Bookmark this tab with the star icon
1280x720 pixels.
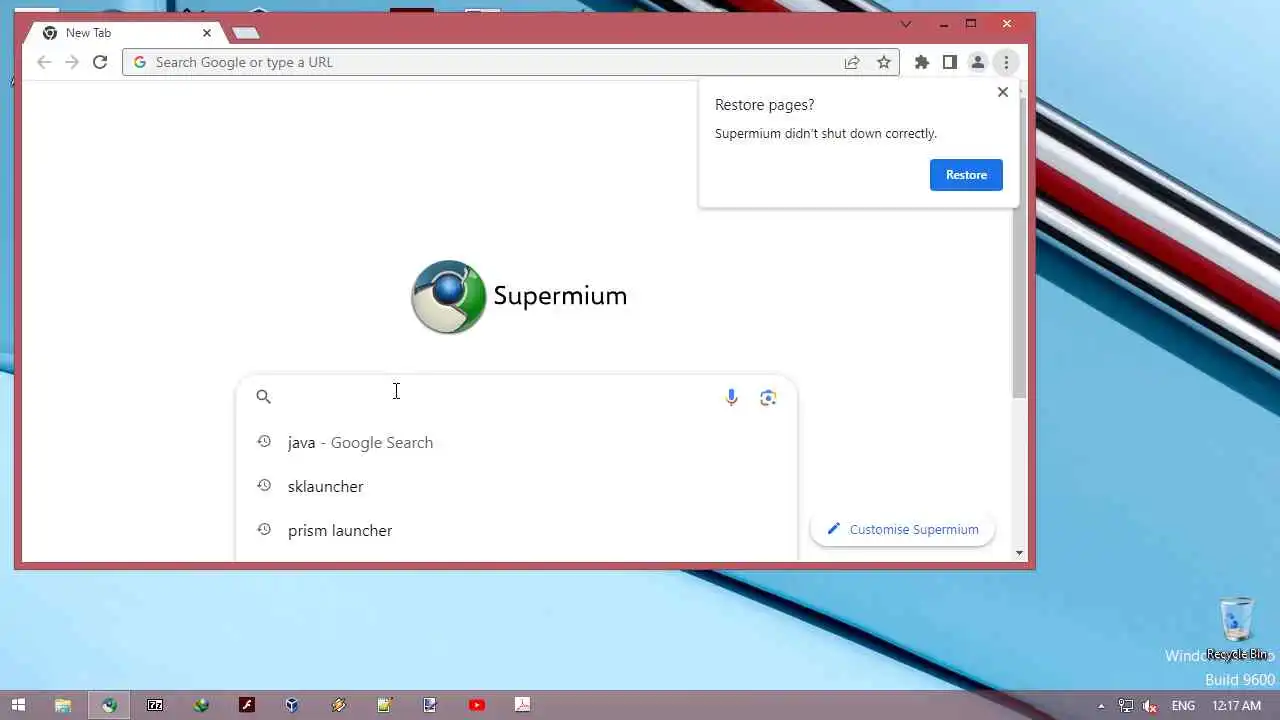click(x=884, y=62)
